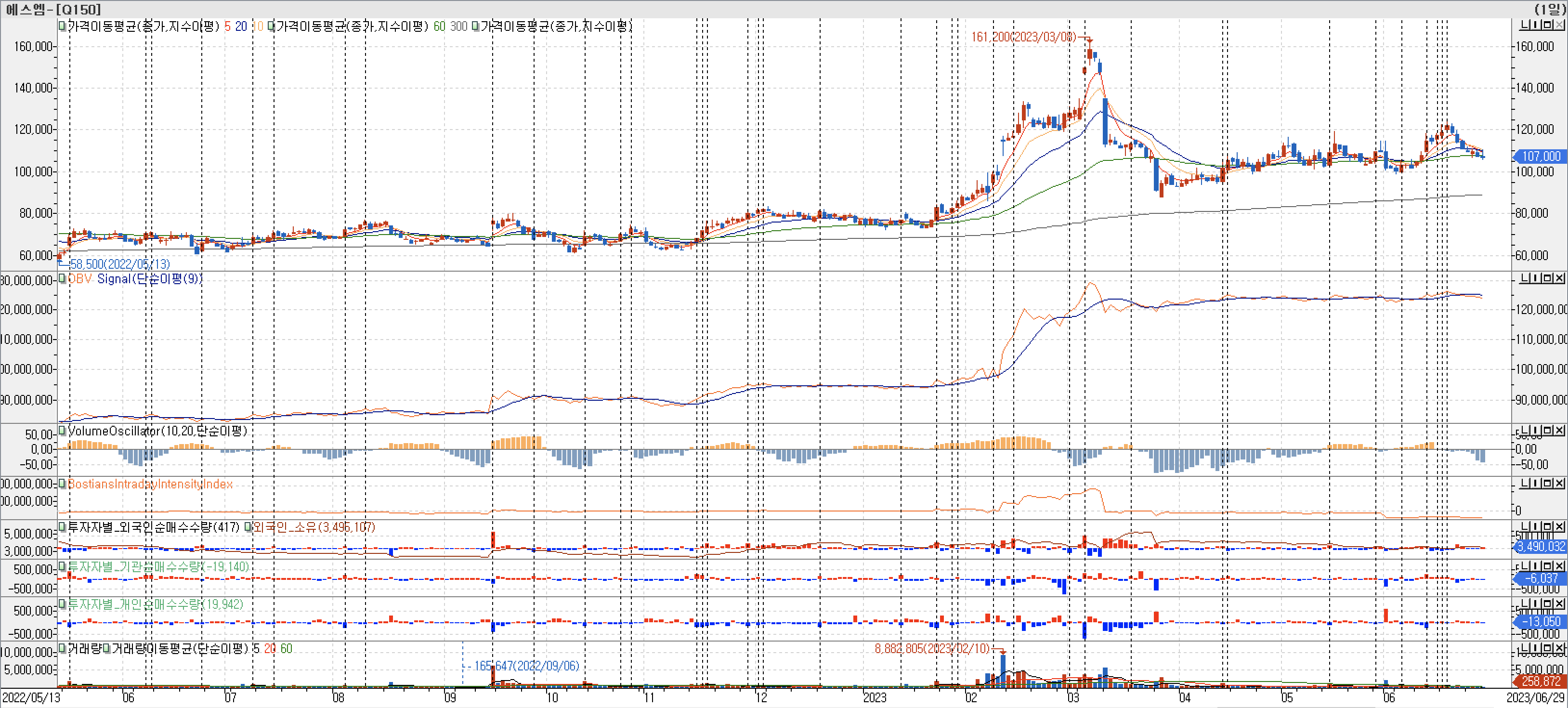Click the vertical bar icon in the institutional panel controls
Image resolution: width=1568 pixels, height=708 pixels.
(1536, 566)
